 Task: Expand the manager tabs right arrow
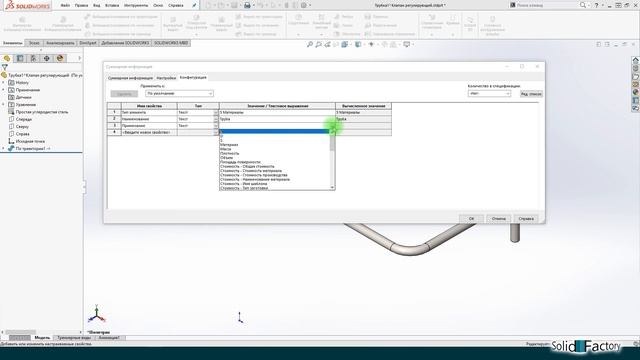tap(79, 58)
